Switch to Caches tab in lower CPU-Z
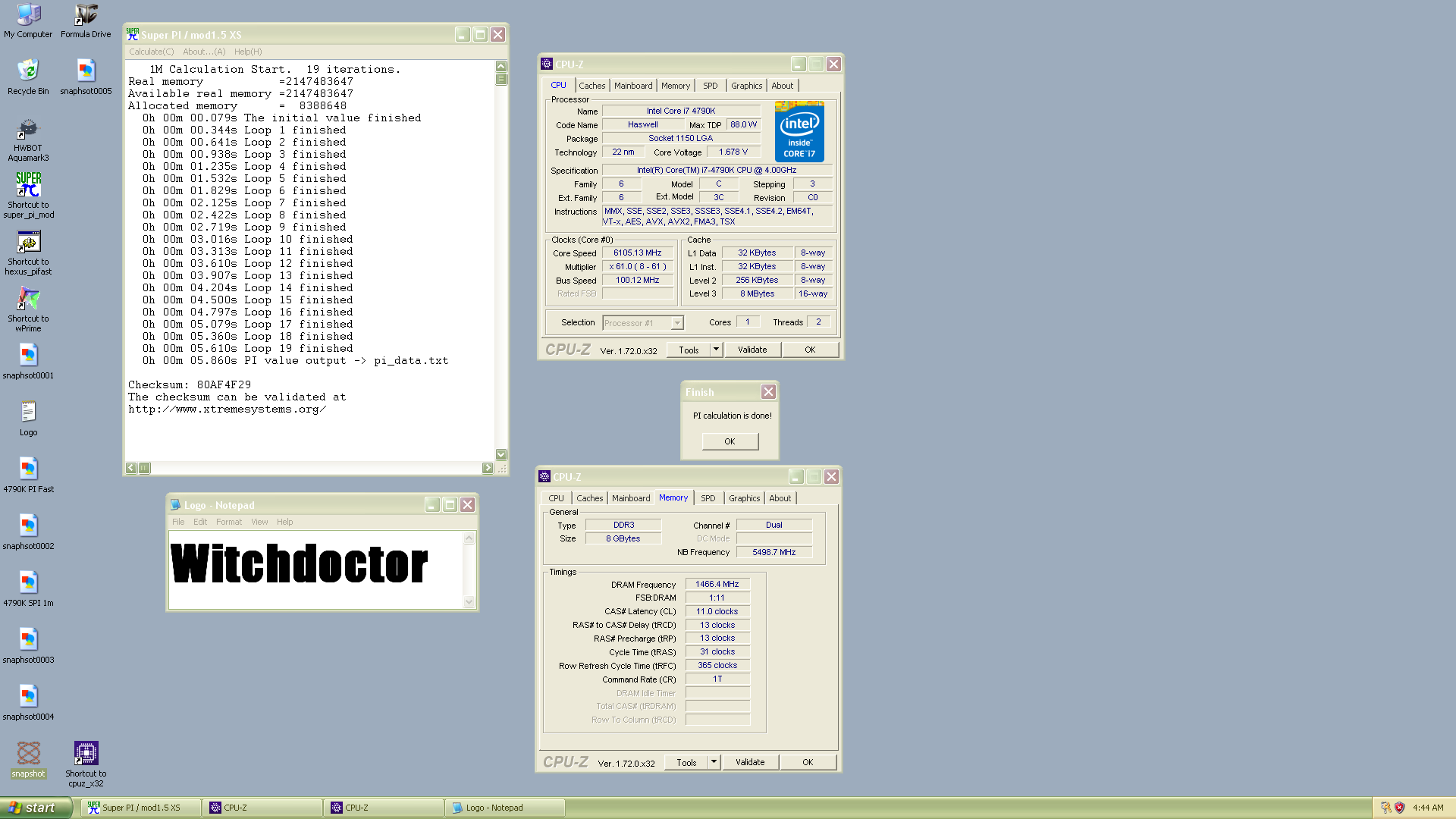The width and height of the screenshot is (1456, 819). tap(590, 498)
